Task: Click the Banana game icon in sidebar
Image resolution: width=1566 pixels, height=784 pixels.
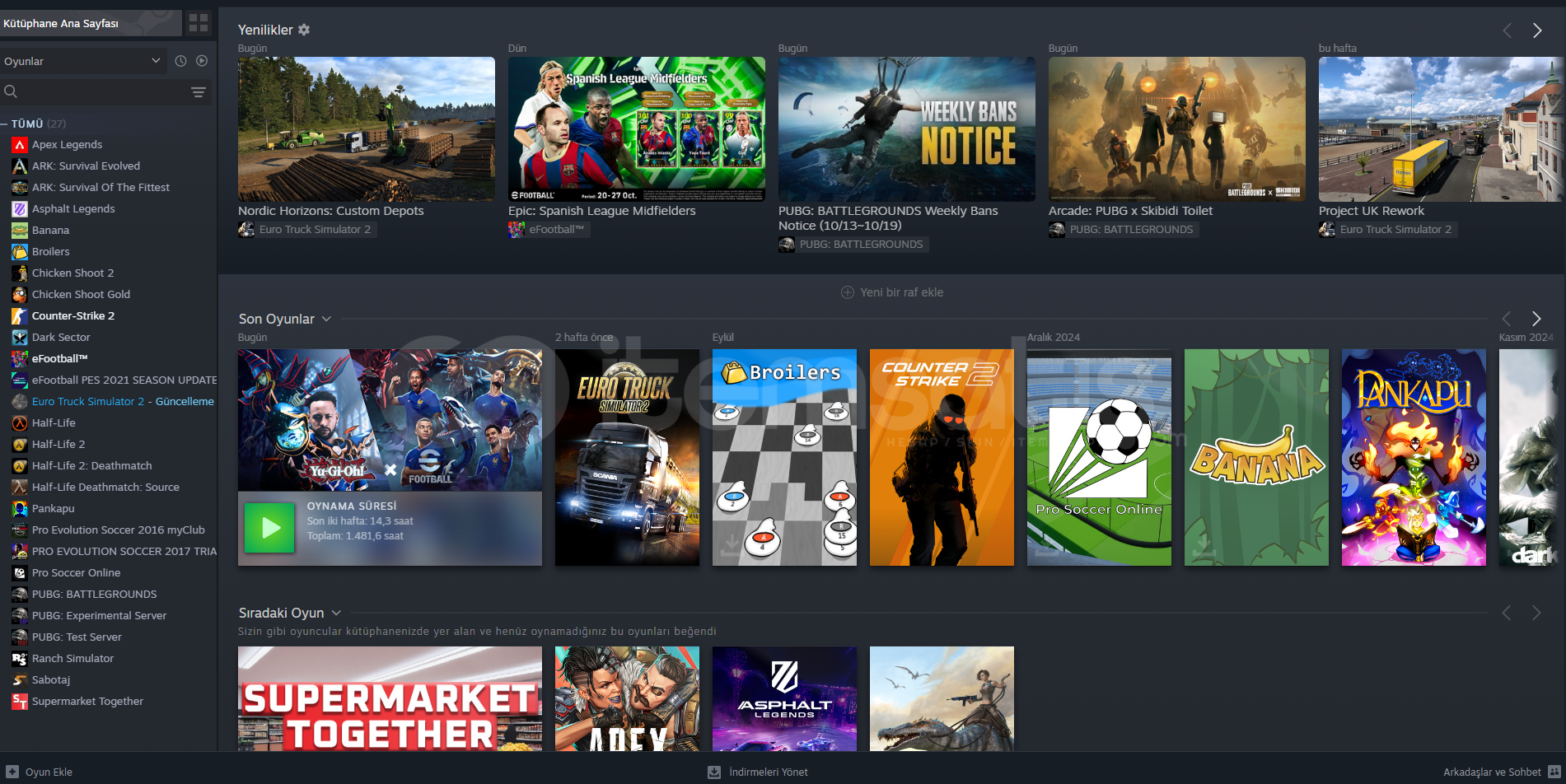Action: point(20,231)
